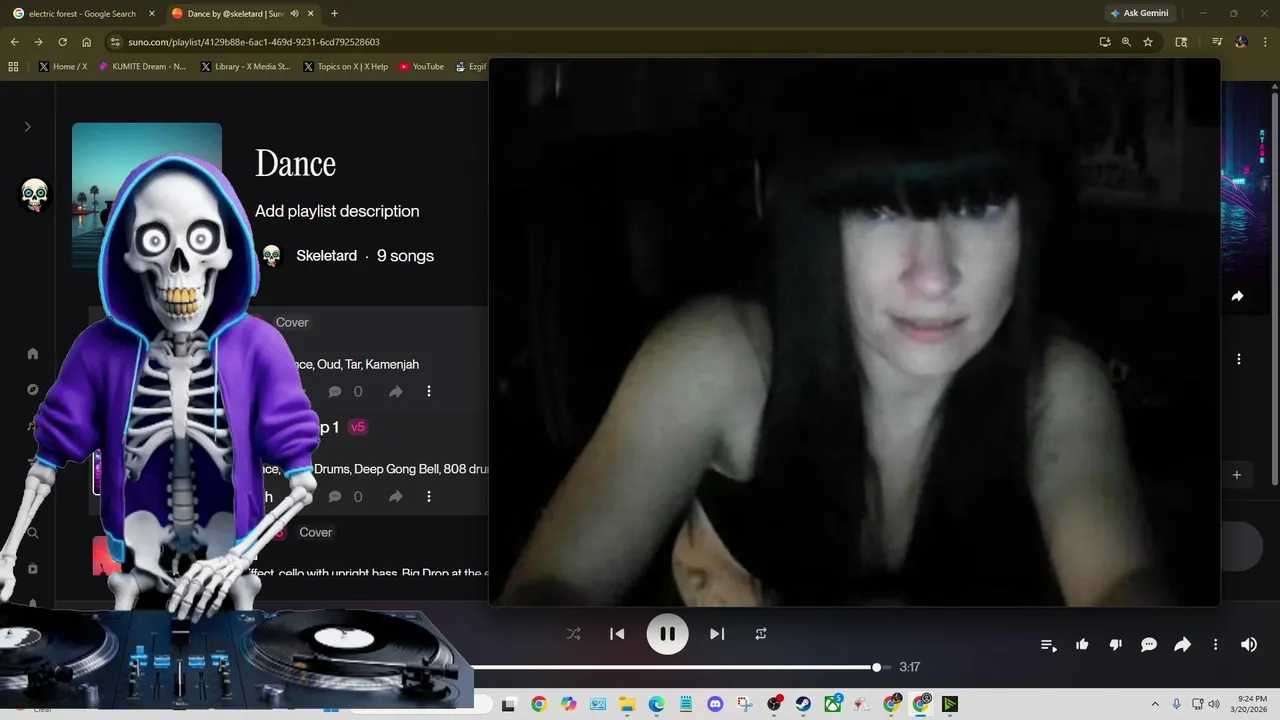
Task: Open File Explorer from the taskbar
Action: pos(627,704)
